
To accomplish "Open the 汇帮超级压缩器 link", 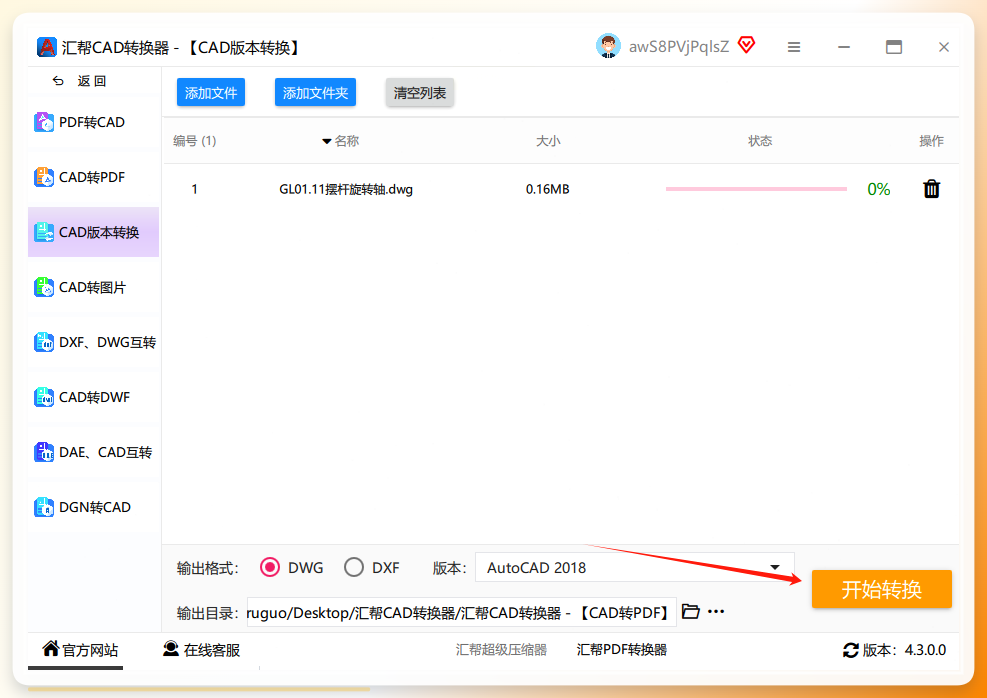I will pyautogui.click(x=501, y=650).
